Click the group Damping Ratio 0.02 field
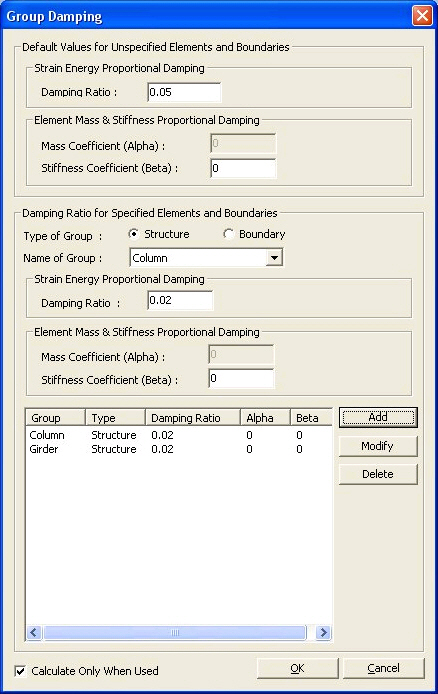This screenshot has width=438, height=694. click(180, 301)
